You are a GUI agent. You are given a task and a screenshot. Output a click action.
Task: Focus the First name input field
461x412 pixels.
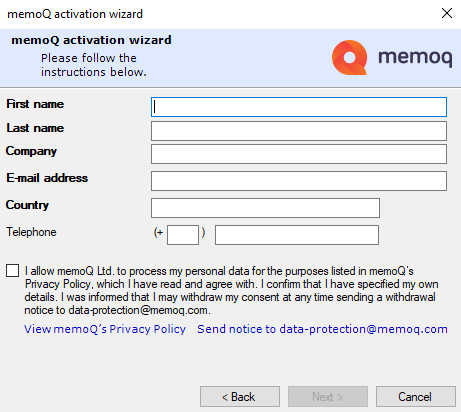(299, 107)
